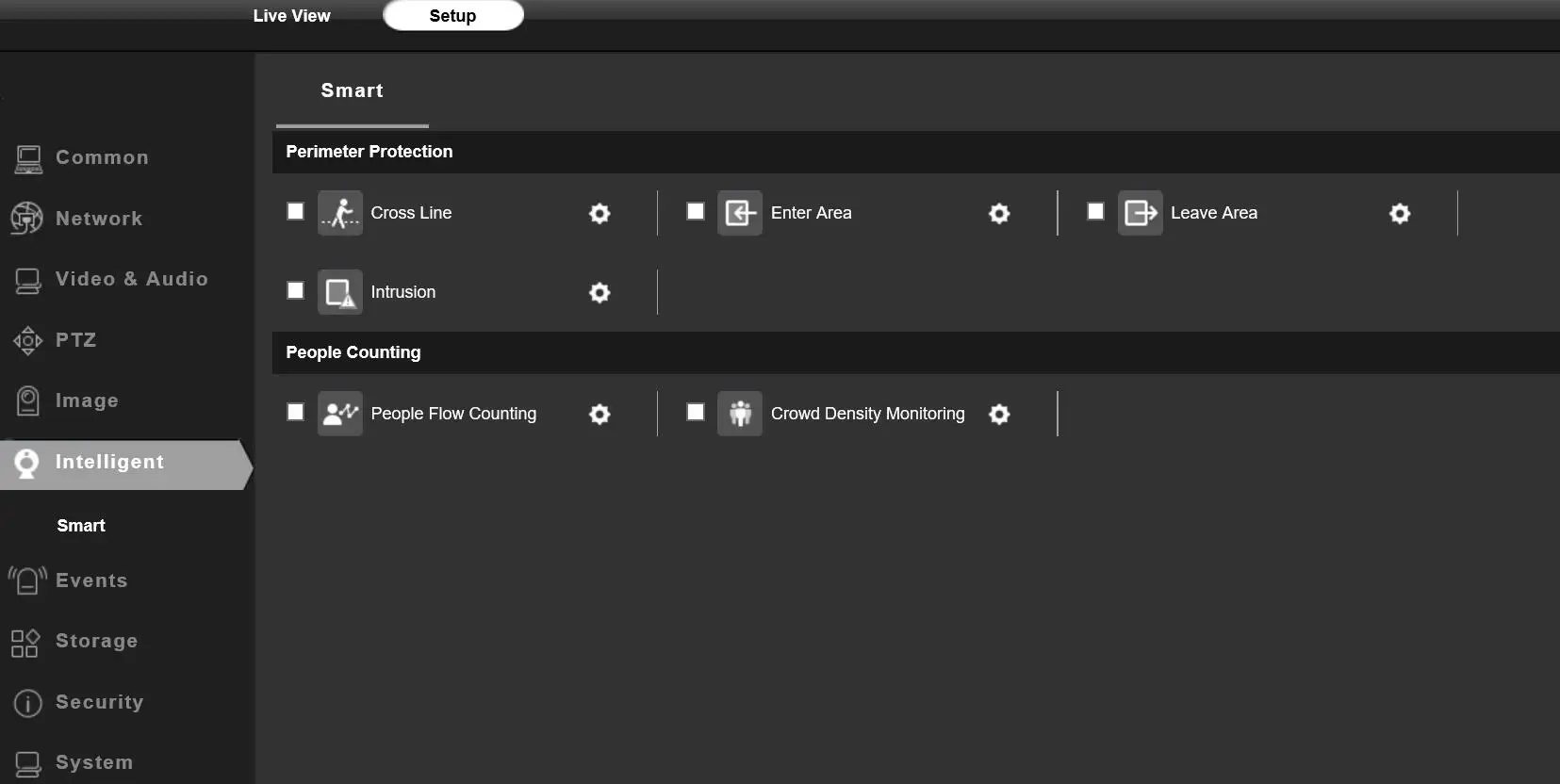1560x784 pixels.
Task: Click the People Flow Counting icon
Action: click(x=340, y=414)
